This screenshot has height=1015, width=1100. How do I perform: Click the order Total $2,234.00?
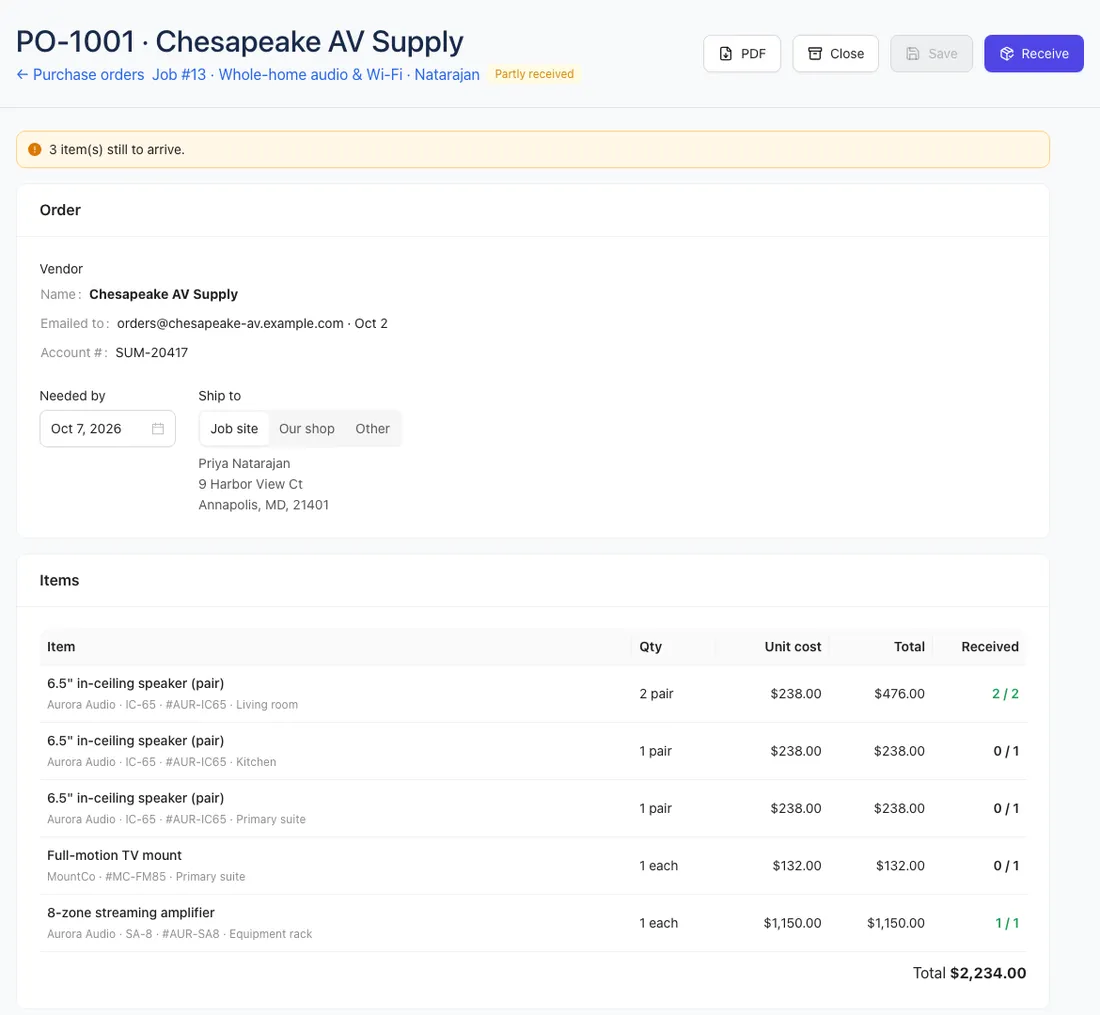(969, 974)
